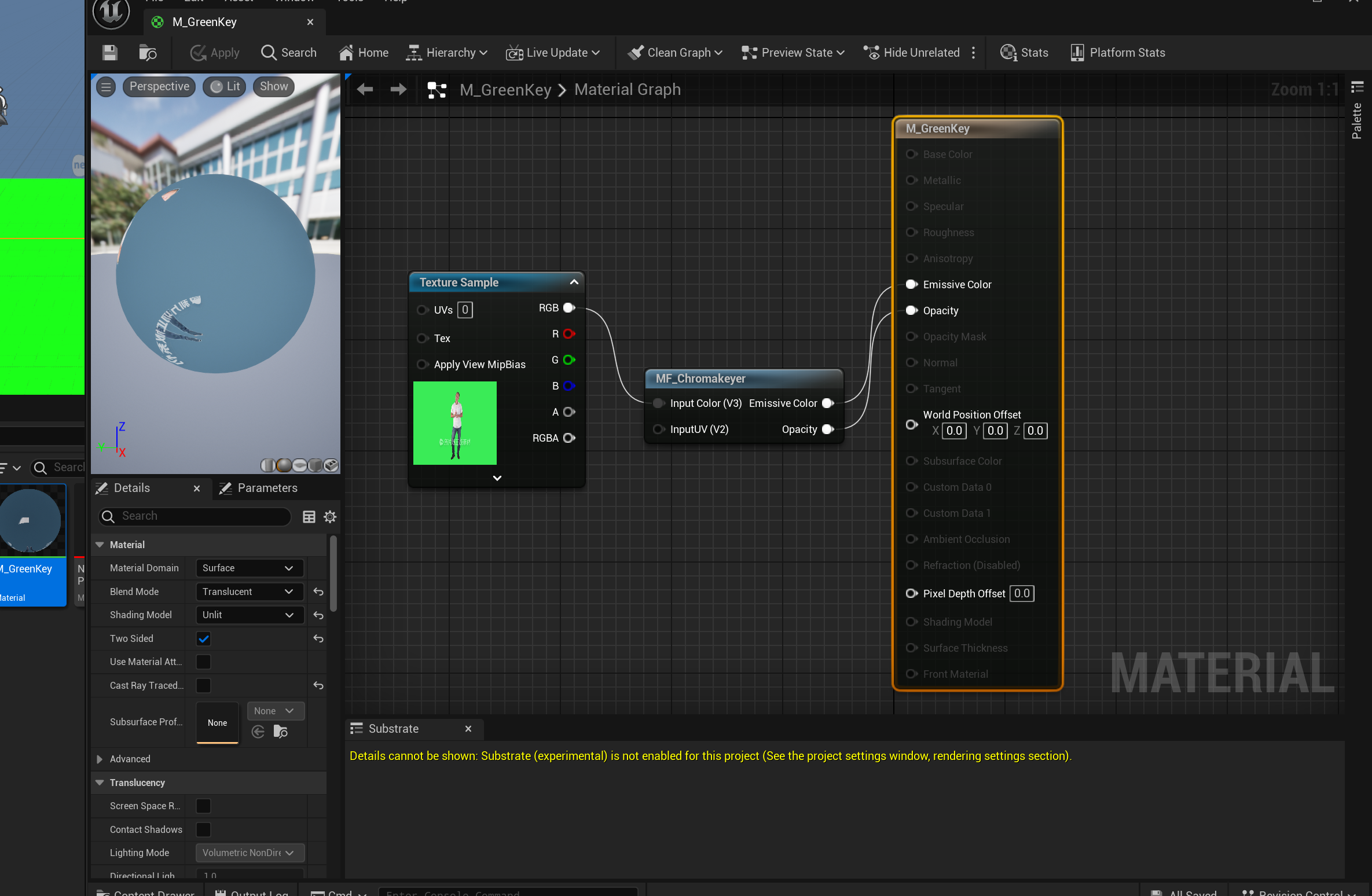
Task: Enable Use Material Attributes checkbox
Action: pyautogui.click(x=203, y=662)
